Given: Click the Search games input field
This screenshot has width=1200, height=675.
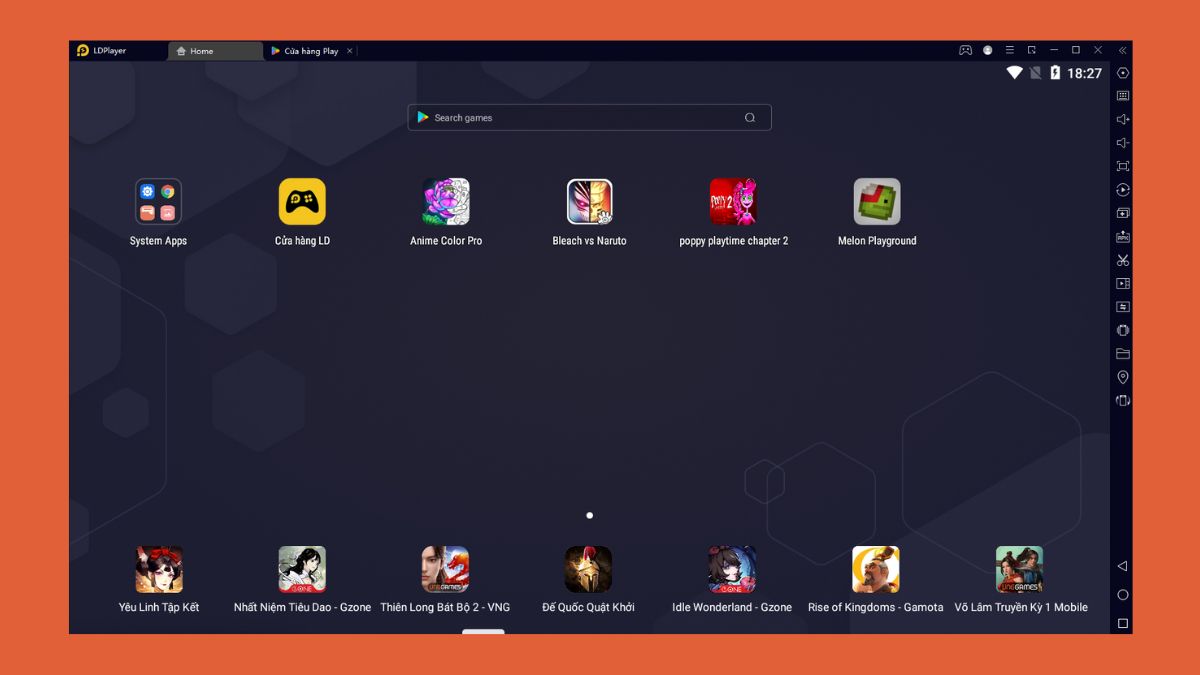Looking at the screenshot, I should (588, 117).
